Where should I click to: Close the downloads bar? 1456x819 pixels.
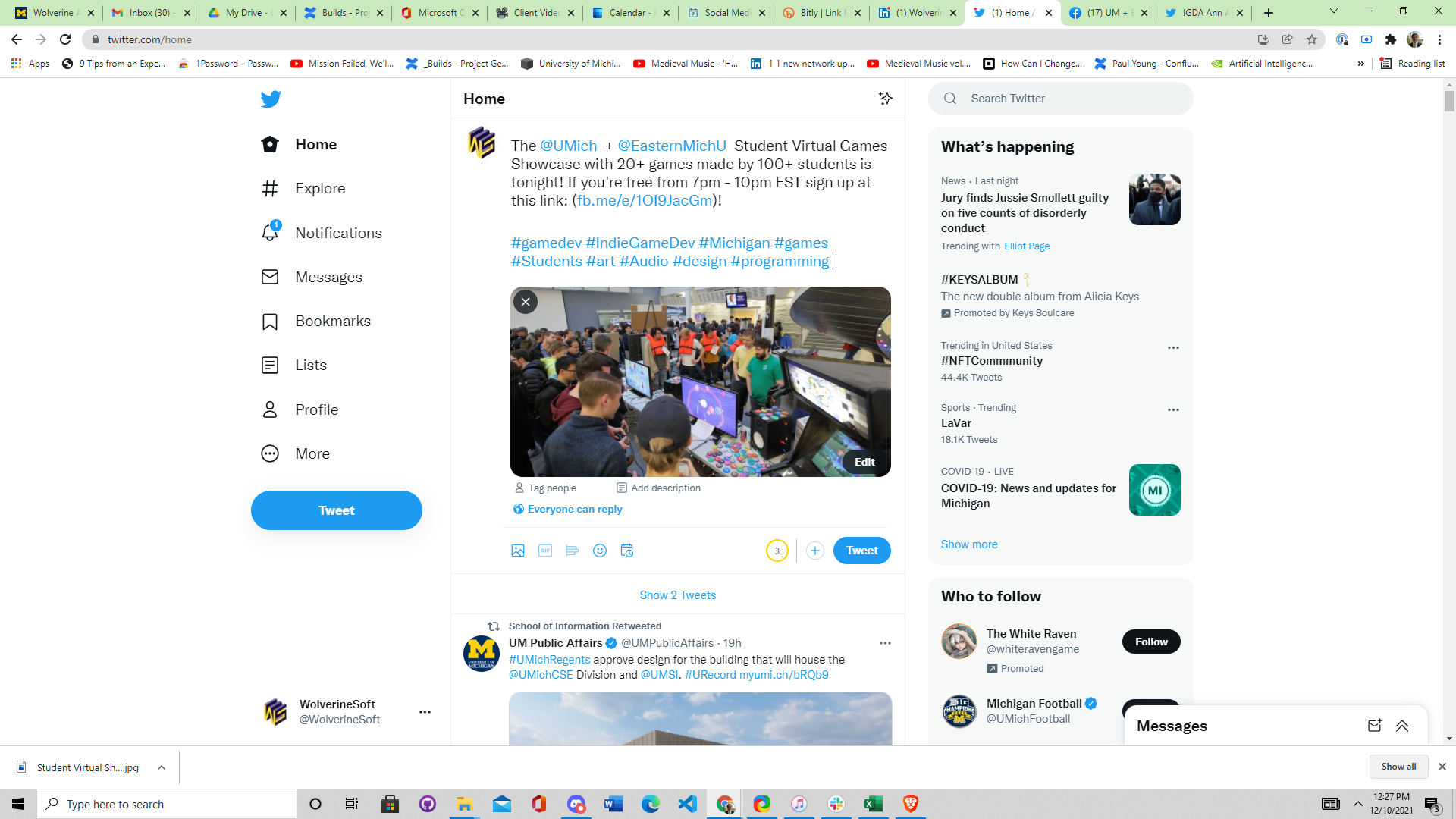1442,767
